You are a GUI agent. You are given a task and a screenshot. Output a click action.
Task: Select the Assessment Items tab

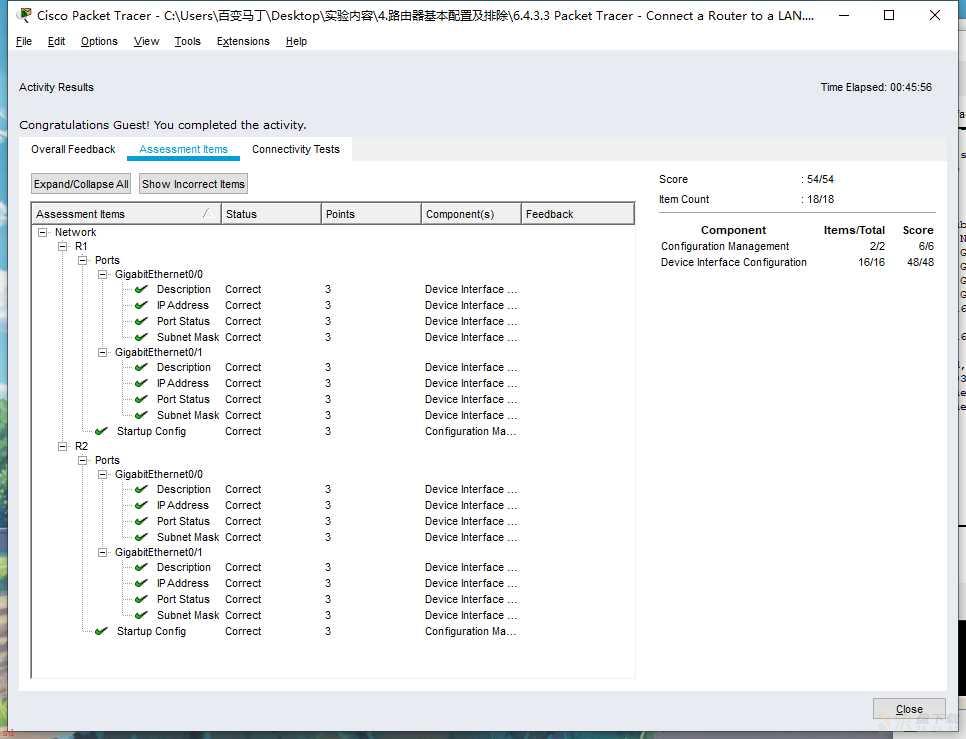point(184,149)
